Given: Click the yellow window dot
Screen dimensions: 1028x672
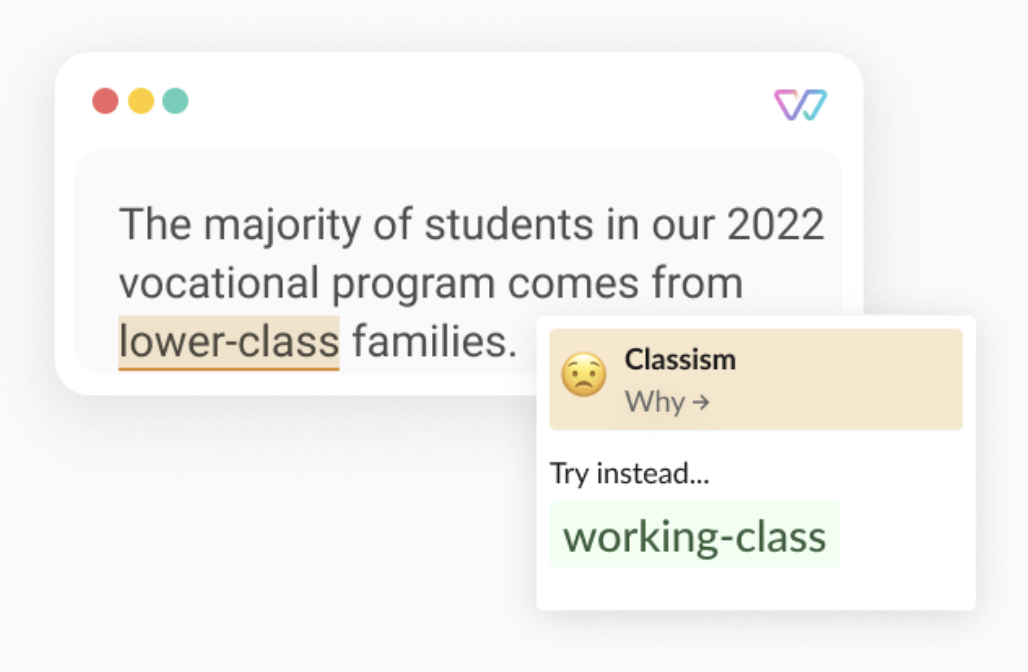Looking at the screenshot, I should (x=141, y=101).
